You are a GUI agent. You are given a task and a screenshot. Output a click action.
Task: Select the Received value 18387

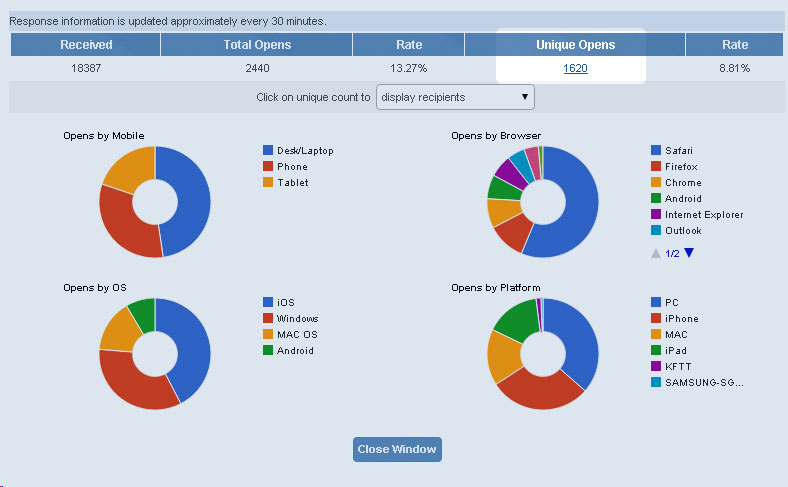click(86, 68)
